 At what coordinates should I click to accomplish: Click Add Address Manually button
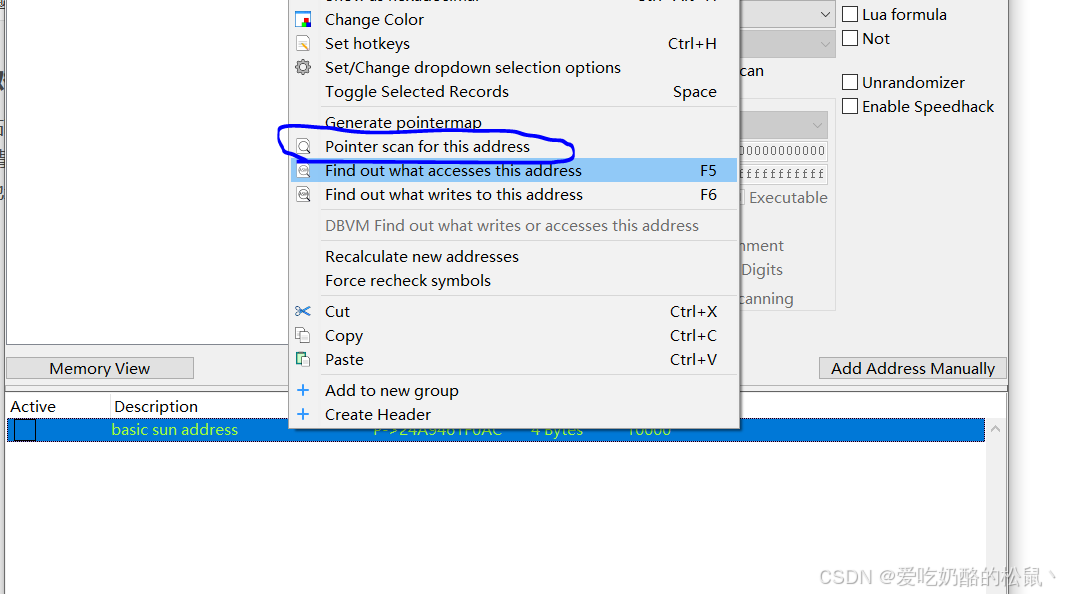(x=913, y=368)
